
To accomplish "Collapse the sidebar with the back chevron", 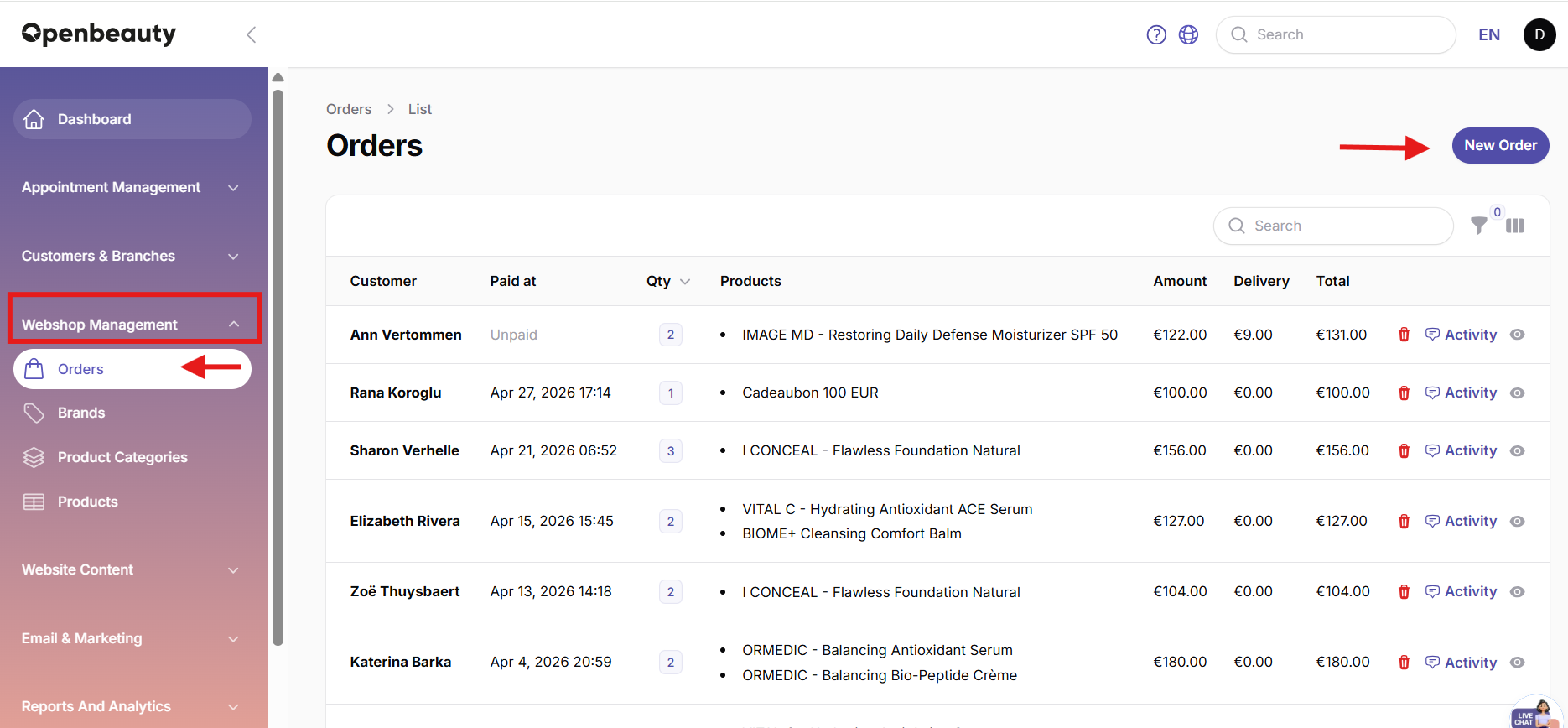I will (x=251, y=34).
